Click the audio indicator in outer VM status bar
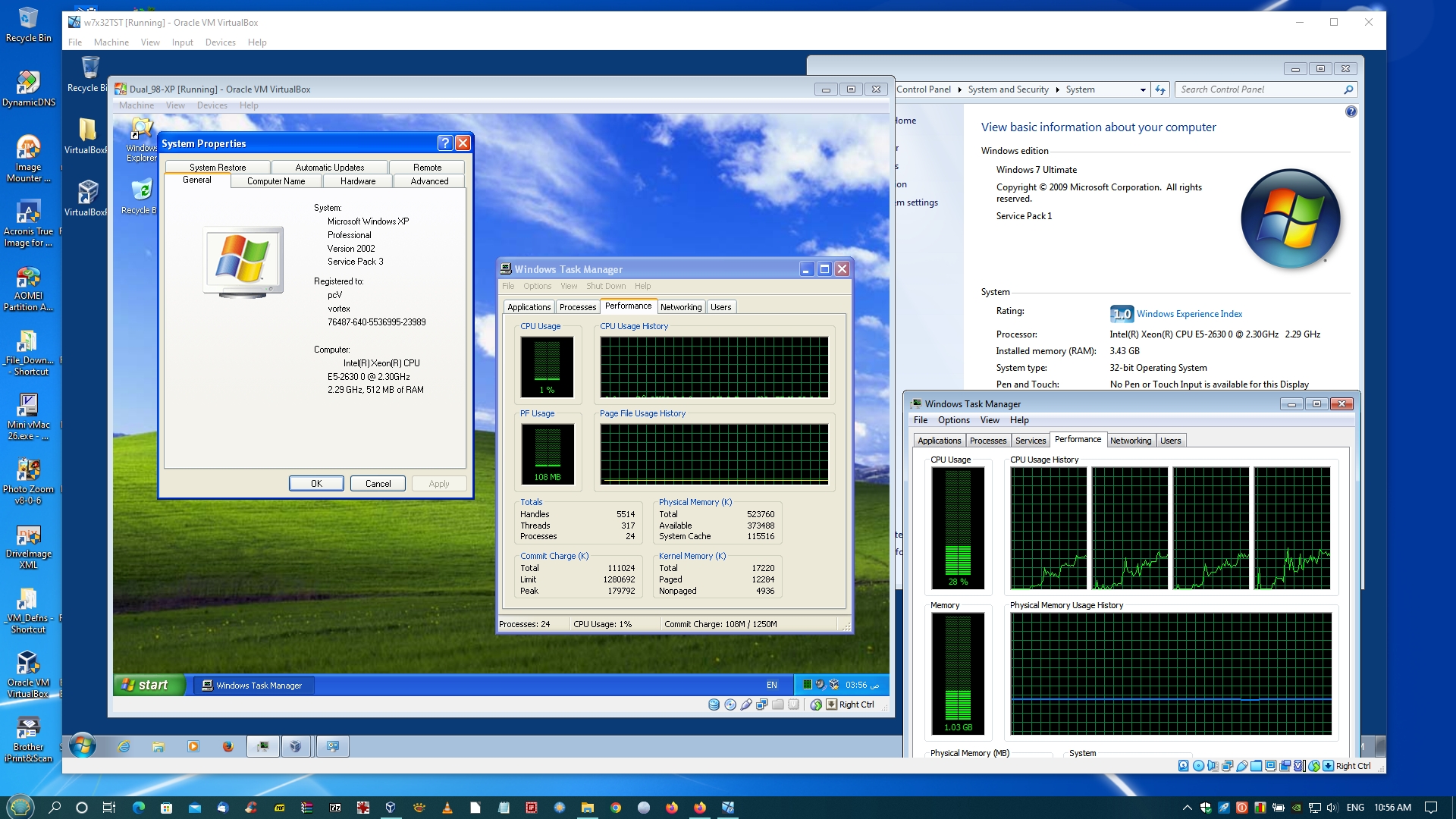 pyautogui.click(x=1213, y=766)
